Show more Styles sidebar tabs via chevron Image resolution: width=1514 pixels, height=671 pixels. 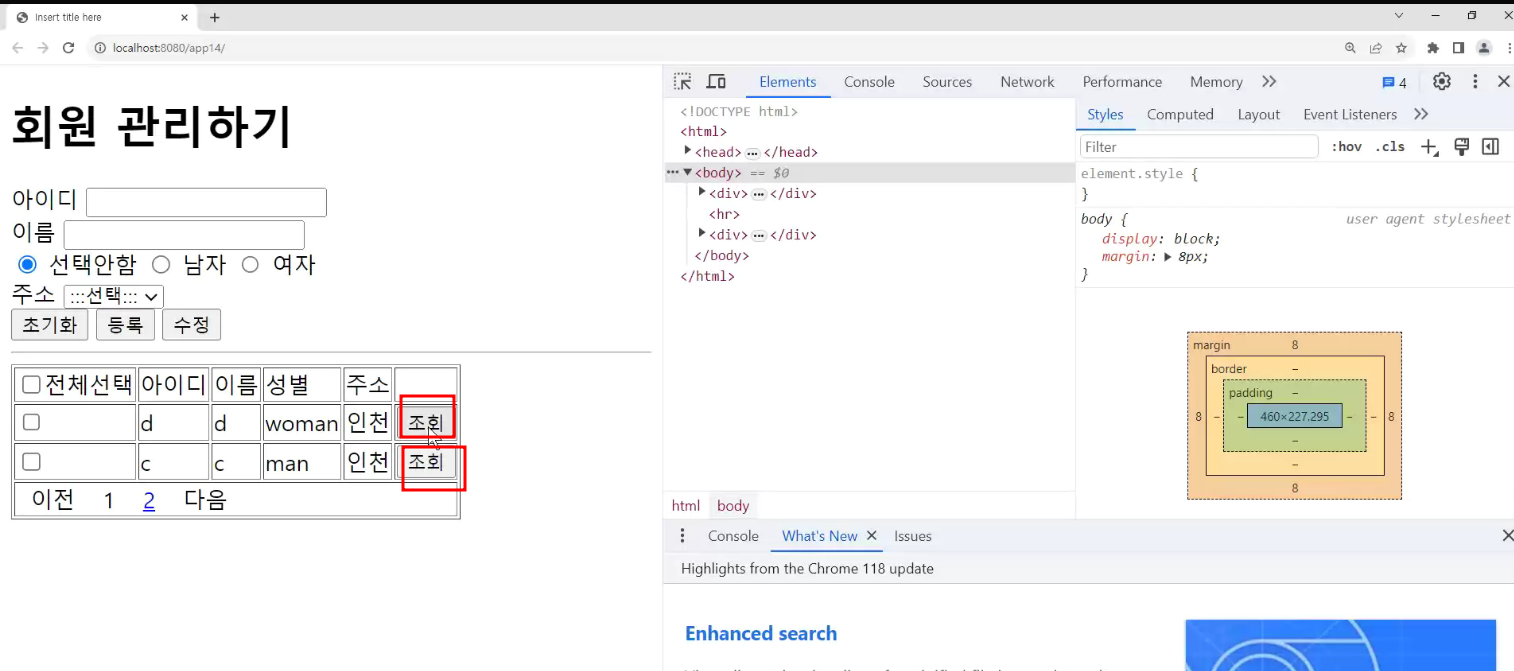(1421, 114)
